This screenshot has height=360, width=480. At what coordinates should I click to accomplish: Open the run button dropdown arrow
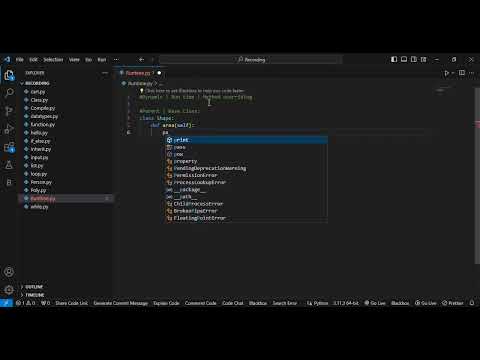coord(453,73)
